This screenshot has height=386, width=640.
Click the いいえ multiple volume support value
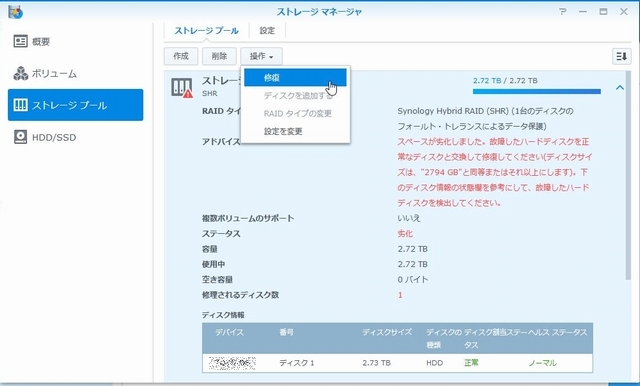tap(409, 218)
